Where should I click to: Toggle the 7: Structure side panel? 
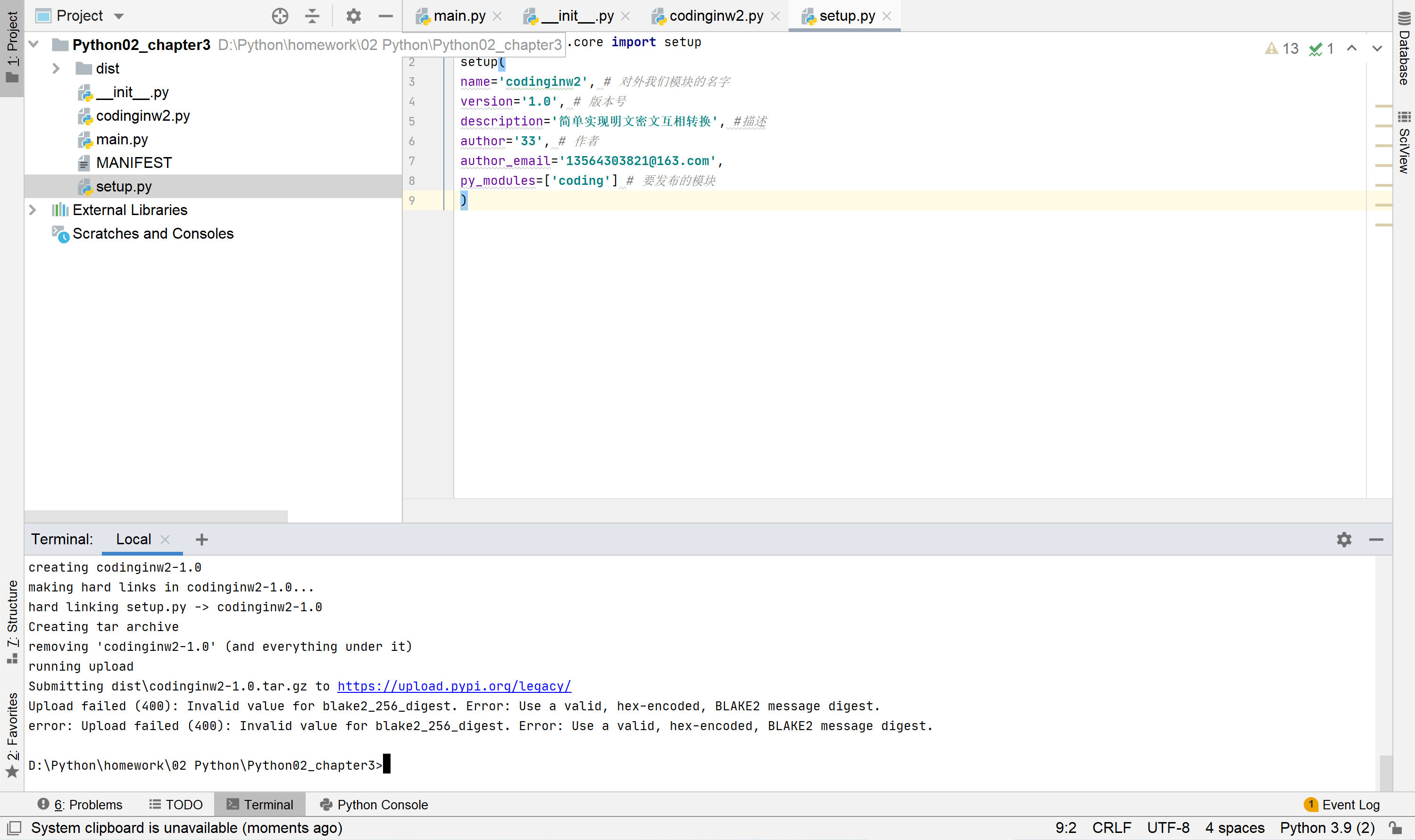[x=12, y=621]
